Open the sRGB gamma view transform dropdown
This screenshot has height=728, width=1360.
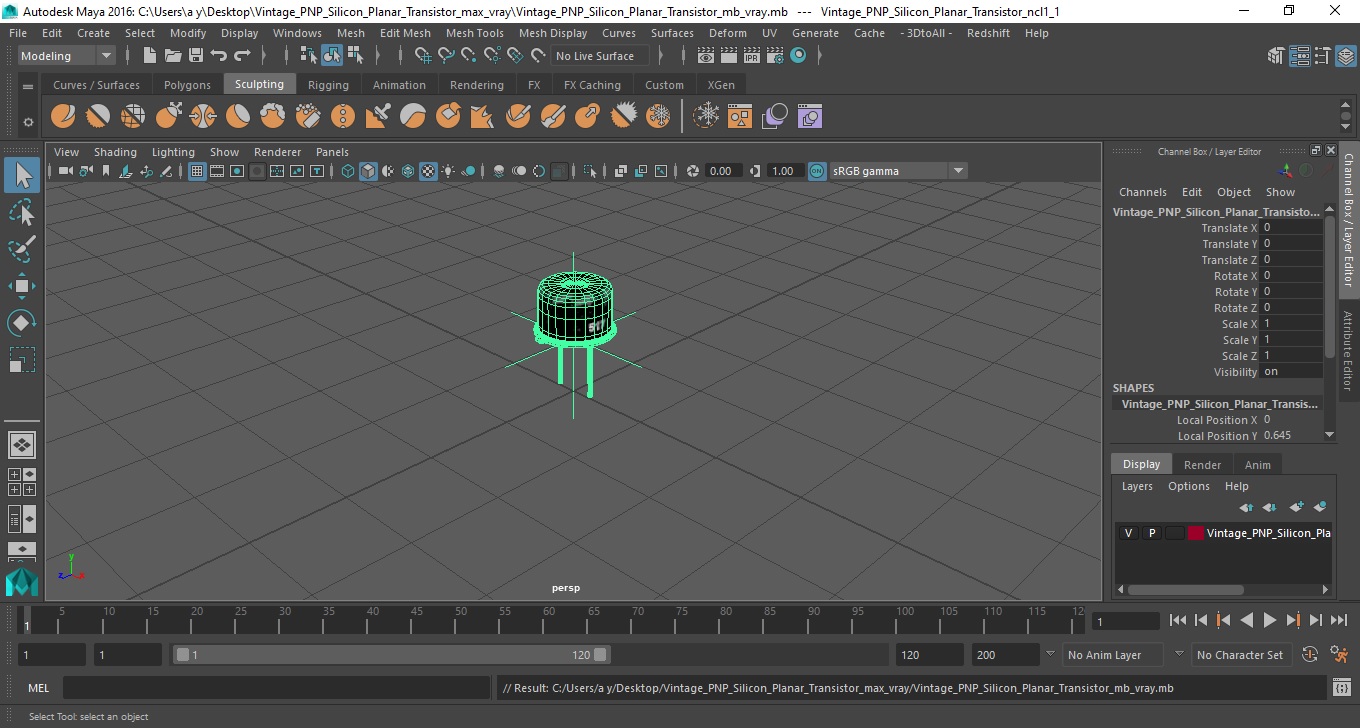click(899, 171)
